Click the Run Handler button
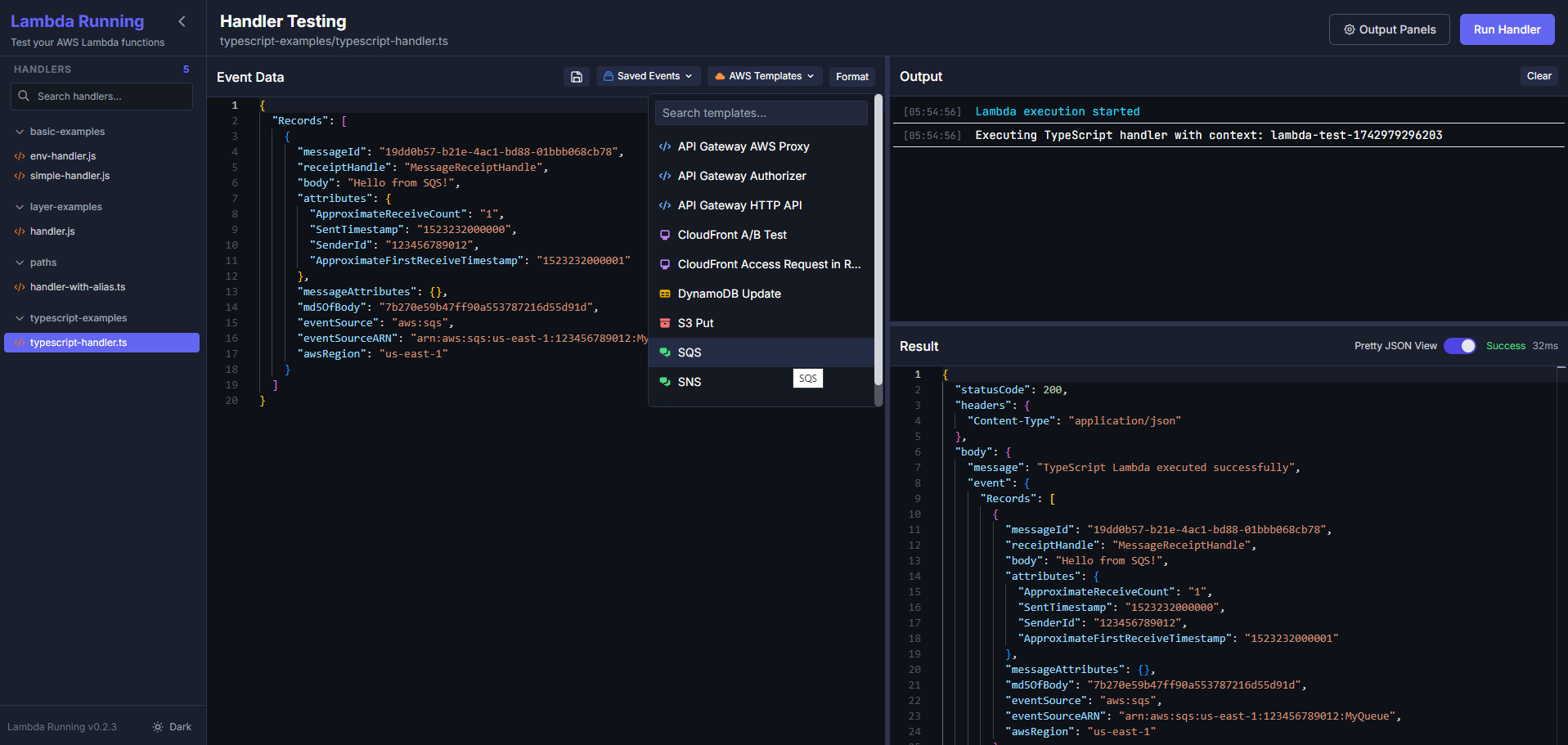The height and width of the screenshot is (745, 1568). [1507, 29]
